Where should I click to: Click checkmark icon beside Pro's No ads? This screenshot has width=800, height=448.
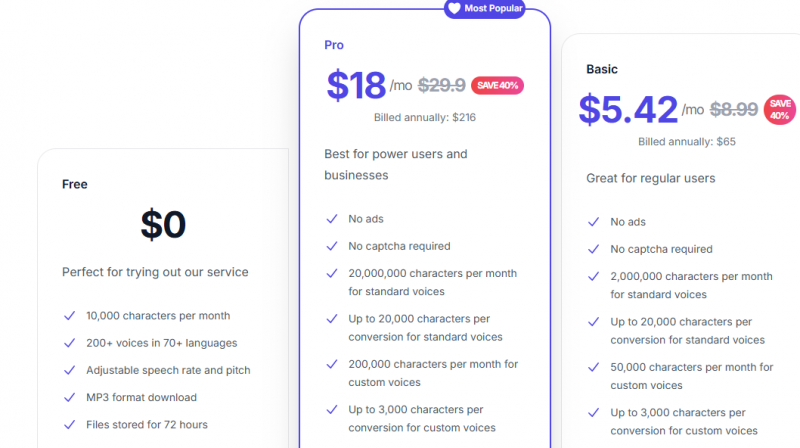tap(332, 219)
